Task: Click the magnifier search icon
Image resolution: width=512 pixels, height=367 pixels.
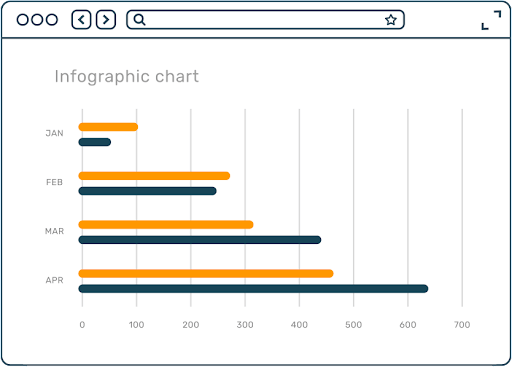Action: coord(139,20)
